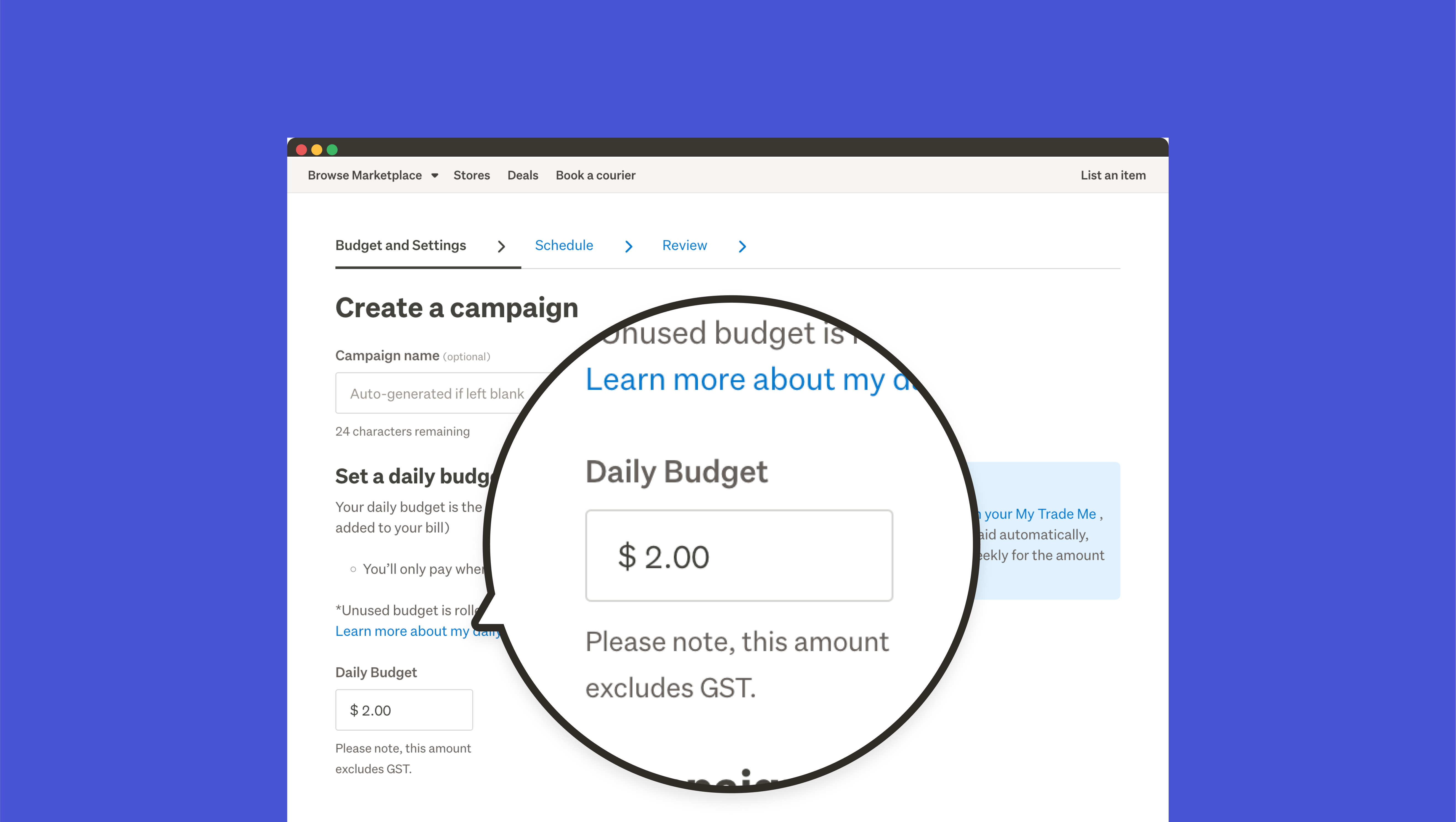Select the Budget and Settings tab
The image size is (1456, 822).
(x=400, y=245)
